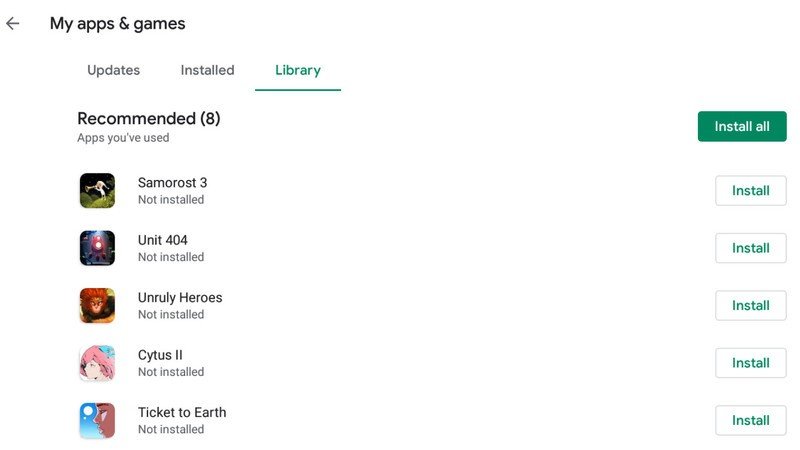This screenshot has width=800, height=450.
Task: Select the Library tab
Action: click(298, 70)
